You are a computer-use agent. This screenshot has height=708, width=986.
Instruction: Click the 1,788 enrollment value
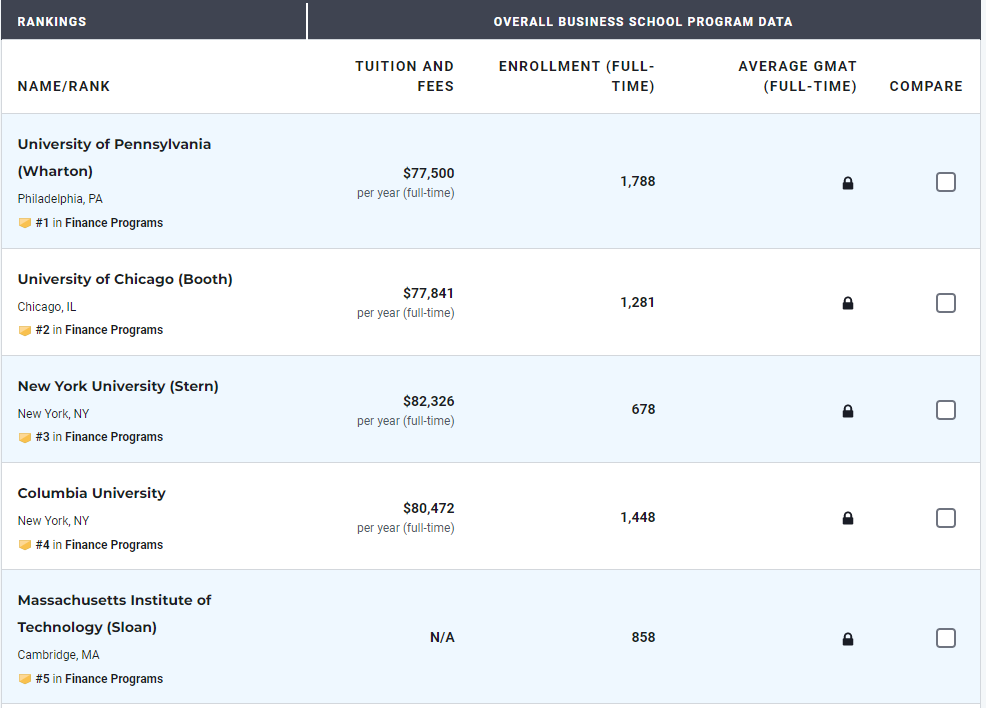(x=638, y=182)
